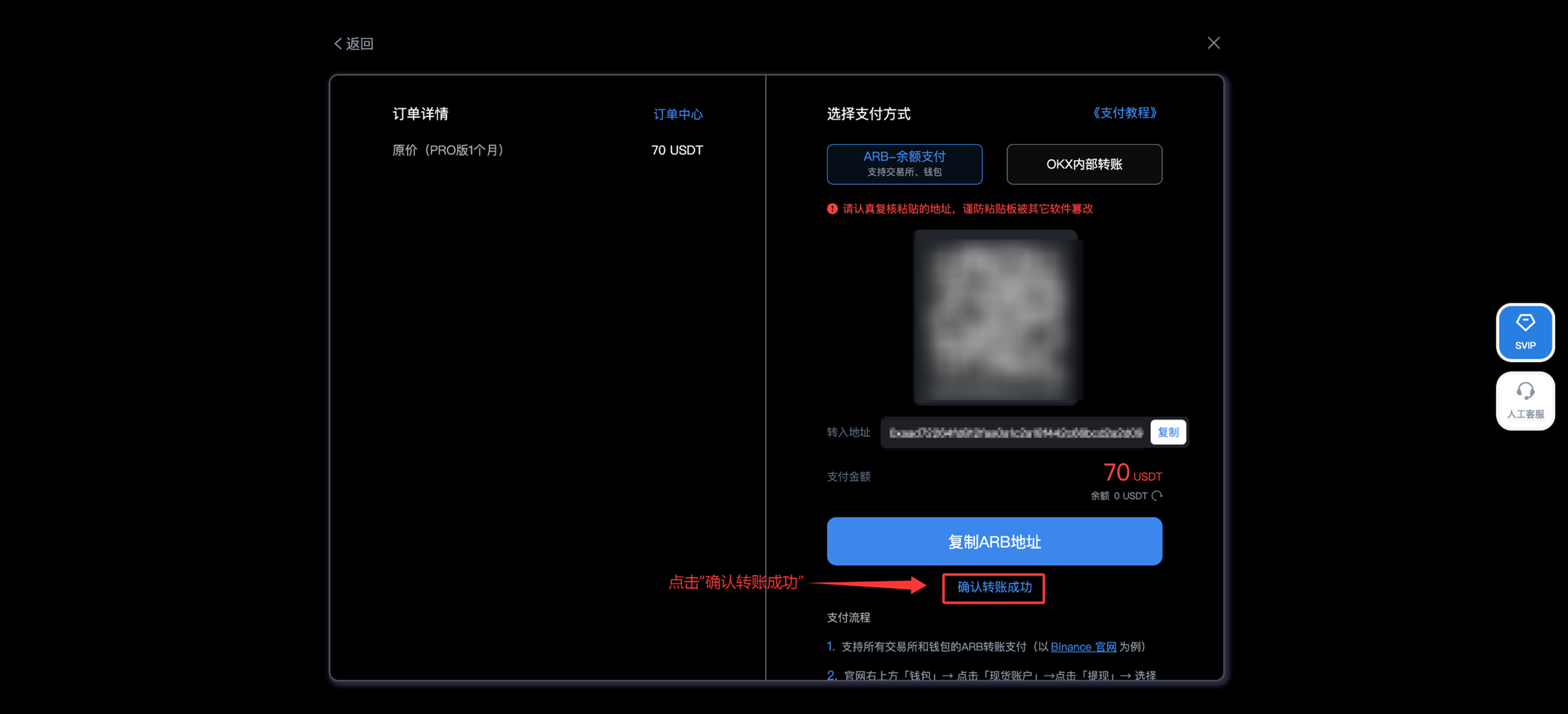Viewport: 1568px width, 714px height.
Task: Click the red 70 USDT payment amount
Action: pos(1132,472)
